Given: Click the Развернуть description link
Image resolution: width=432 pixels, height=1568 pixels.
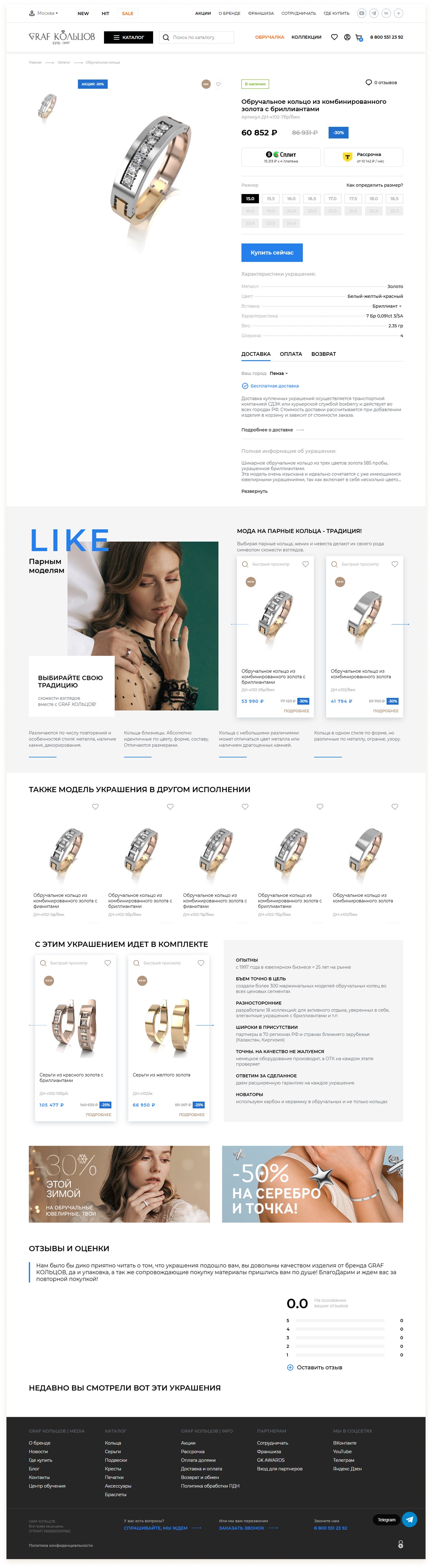Looking at the screenshot, I should 254,491.
